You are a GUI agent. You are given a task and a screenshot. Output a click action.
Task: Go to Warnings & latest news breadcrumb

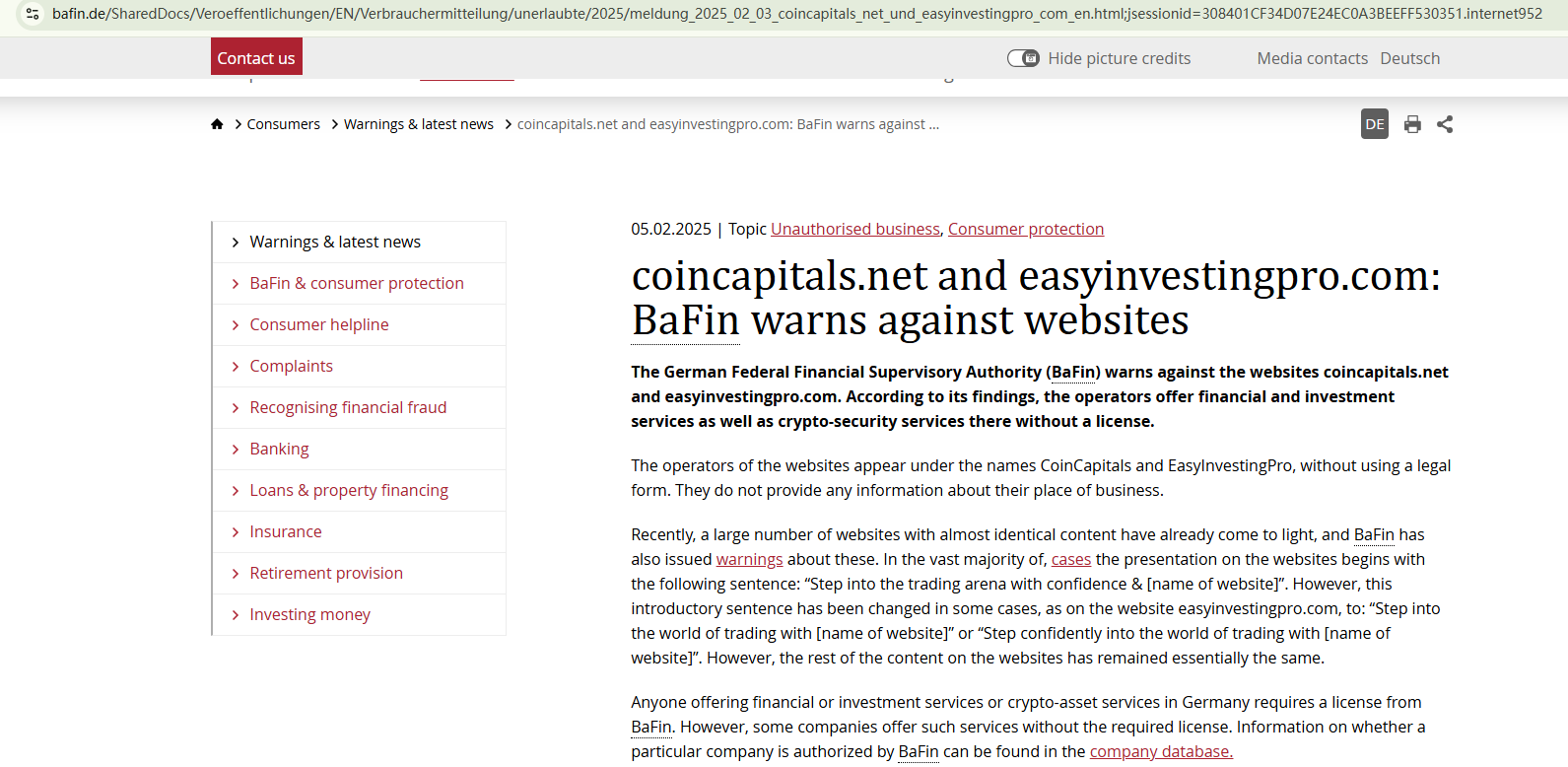[419, 124]
